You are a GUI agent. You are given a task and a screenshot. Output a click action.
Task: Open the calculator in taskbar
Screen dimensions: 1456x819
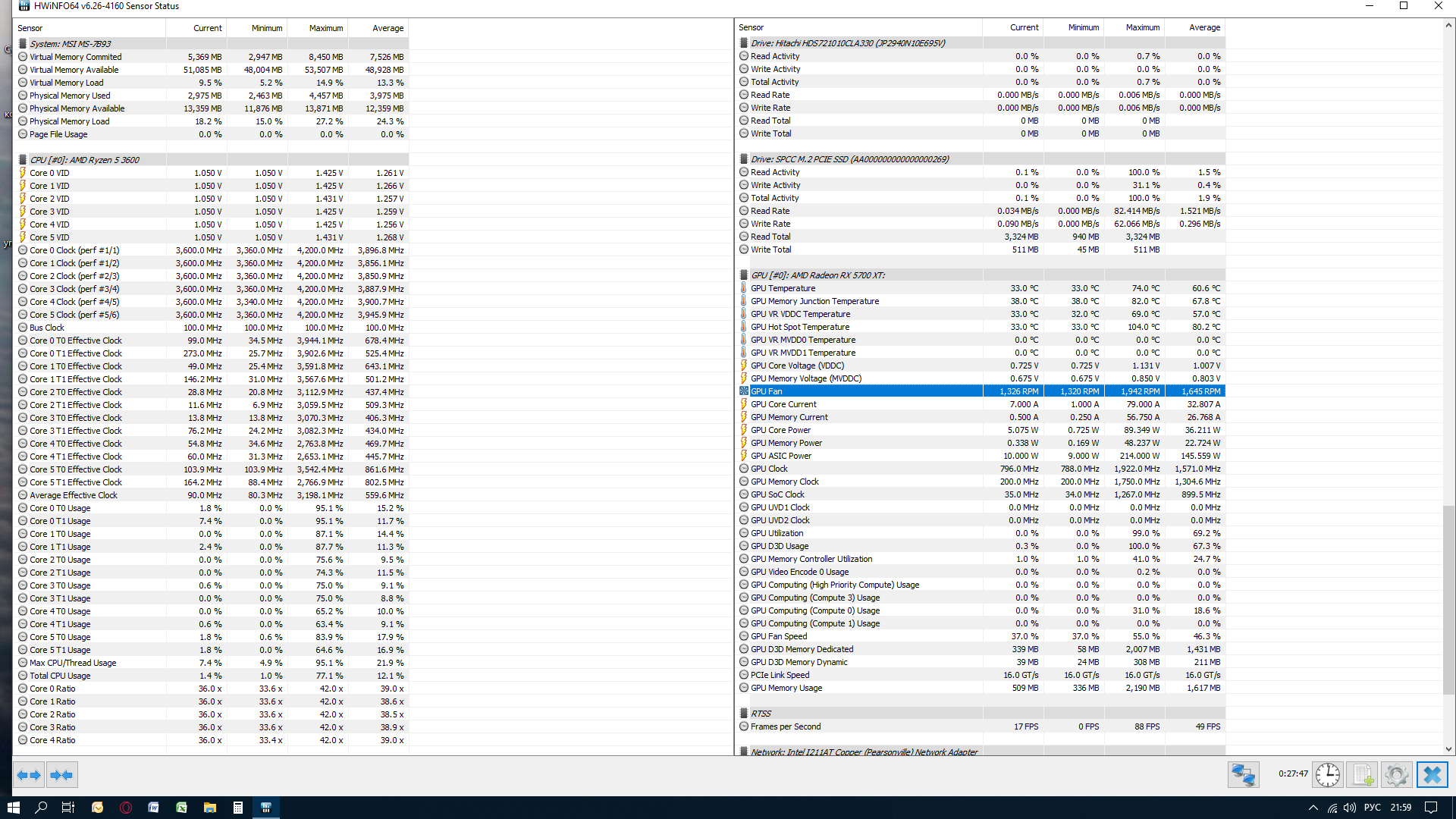coord(238,808)
